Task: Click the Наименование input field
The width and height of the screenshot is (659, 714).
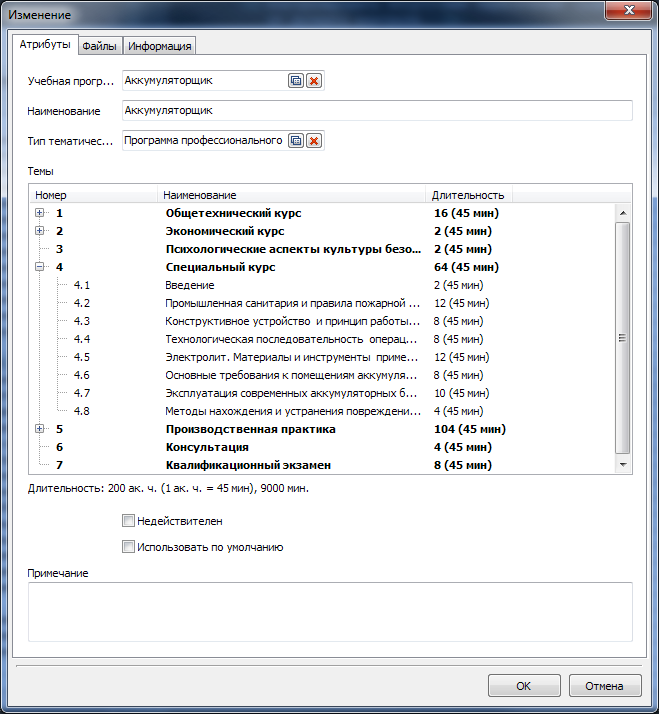Action: (377, 111)
